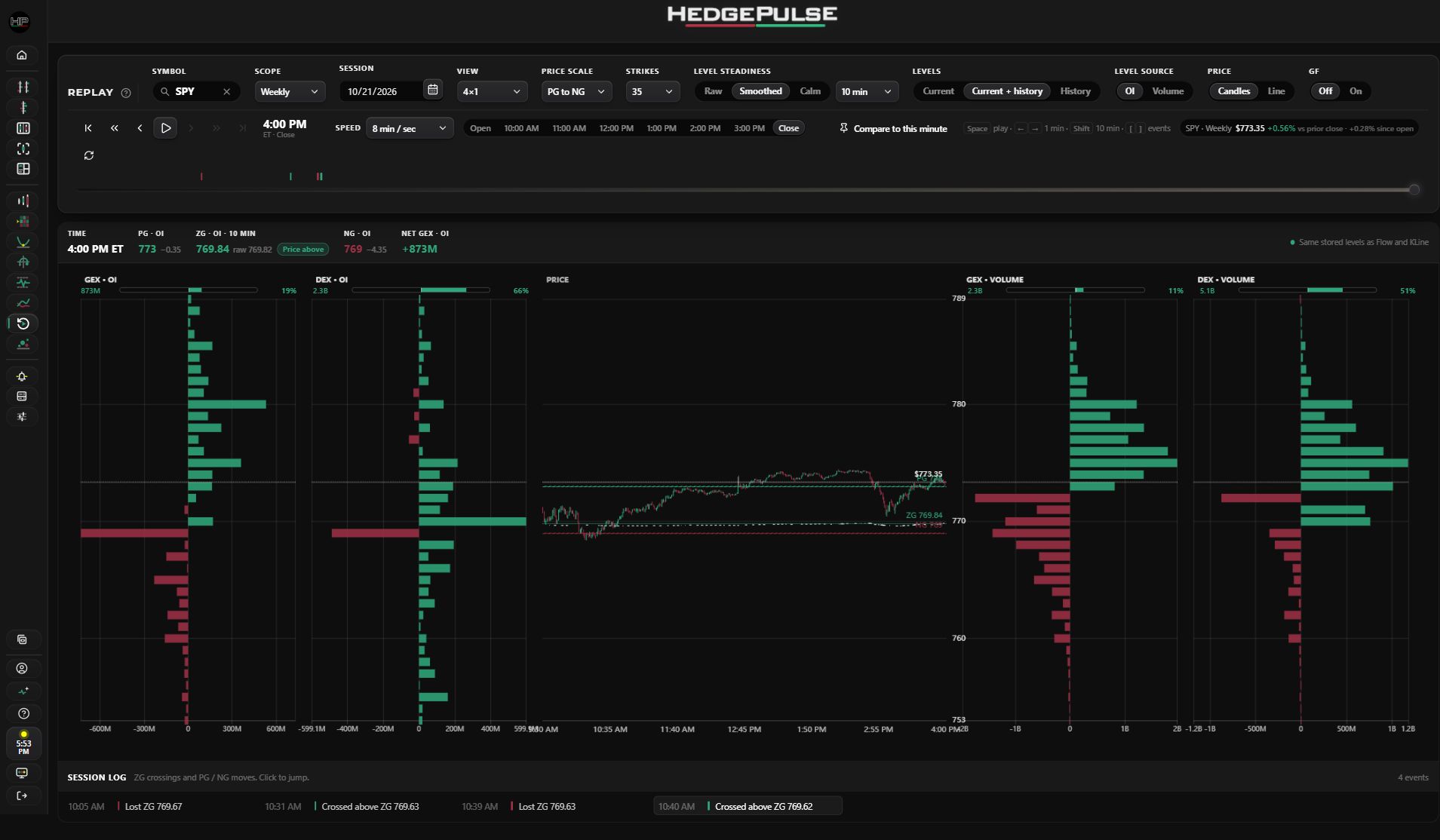Turn GF On
The height and width of the screenshot is (840, 1440).
(x=1356, y=91)
